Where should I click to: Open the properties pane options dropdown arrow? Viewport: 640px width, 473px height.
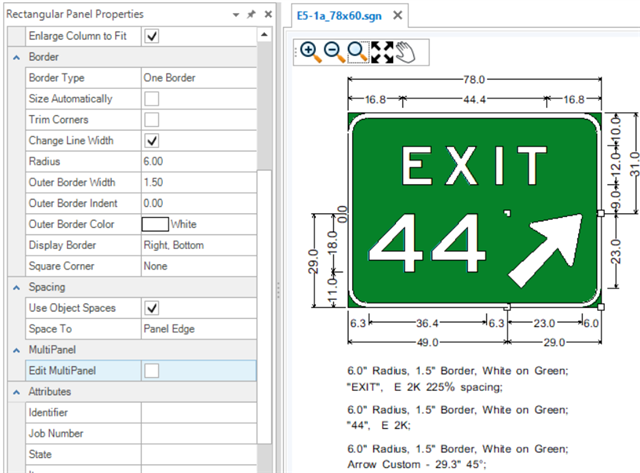[x=236, y=15]
